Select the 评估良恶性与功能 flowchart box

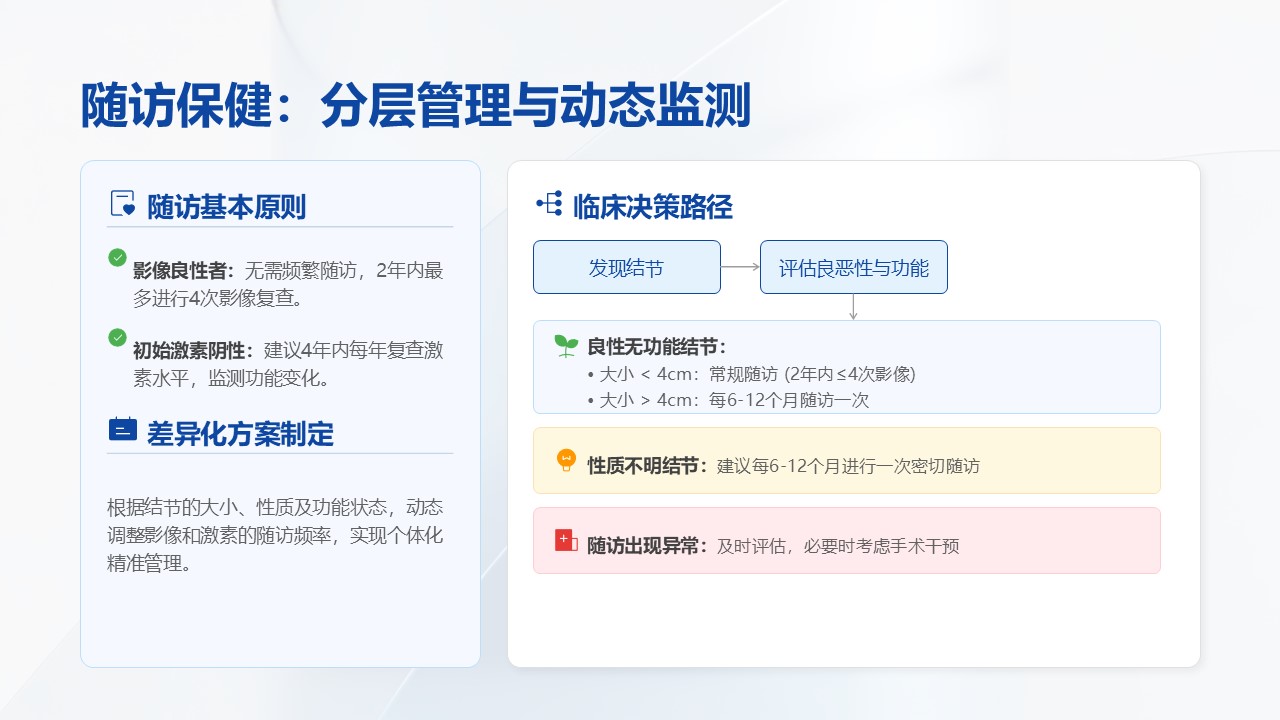coord(853,267)
